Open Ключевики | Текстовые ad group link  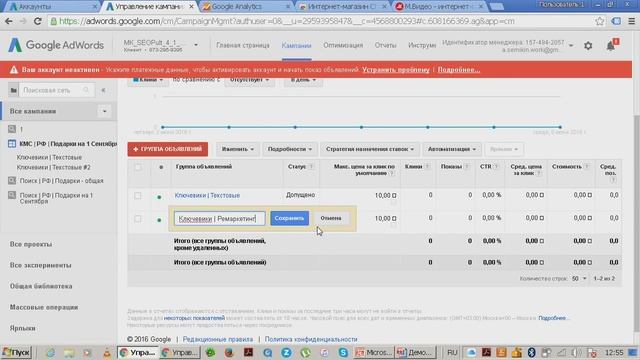[207, 196]
